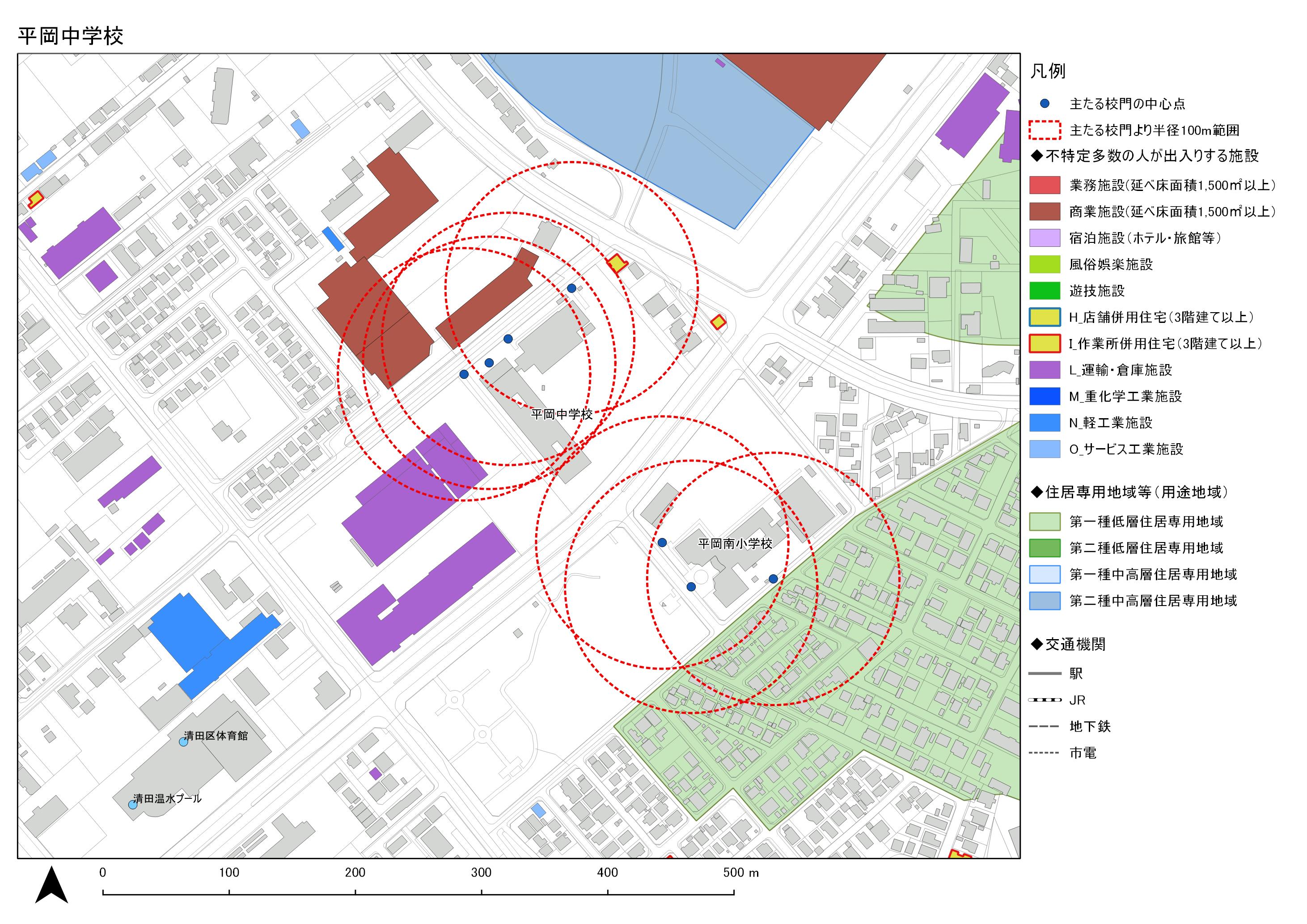Click the 300 mark on the scale bar
1307x924 pixels.
pos(482,873)
